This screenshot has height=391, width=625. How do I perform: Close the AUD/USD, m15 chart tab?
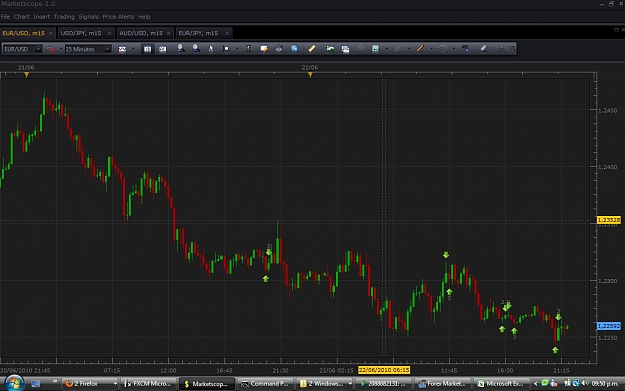(x=169, y=33)
